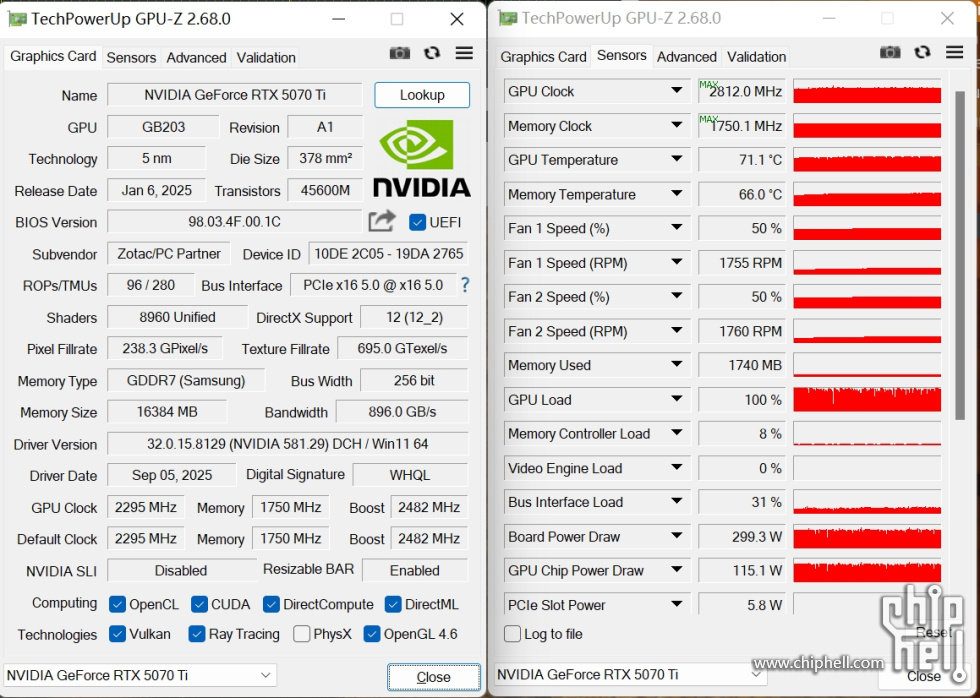The width and height of the screenshot is (980, 698).
Task: Click the Lookup button
Action: [422, 95]
